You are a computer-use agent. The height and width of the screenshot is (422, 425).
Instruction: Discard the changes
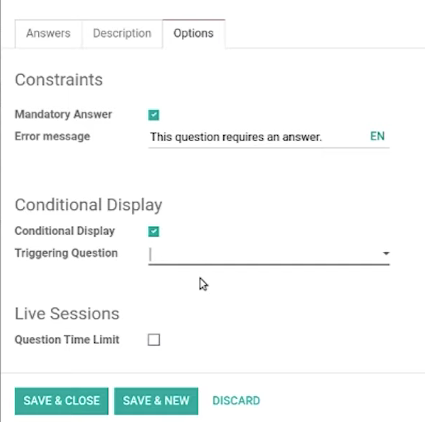click(x=236, y=401)
